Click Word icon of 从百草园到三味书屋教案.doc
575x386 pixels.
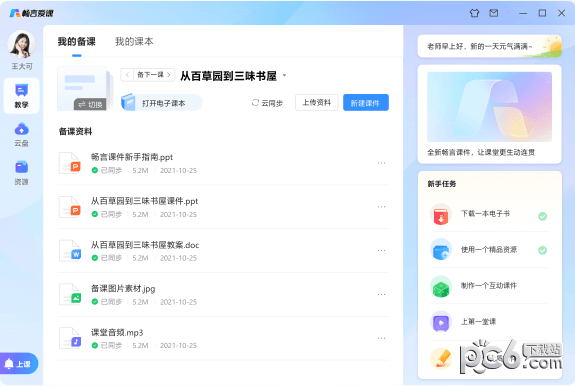[x=70, y=251]
